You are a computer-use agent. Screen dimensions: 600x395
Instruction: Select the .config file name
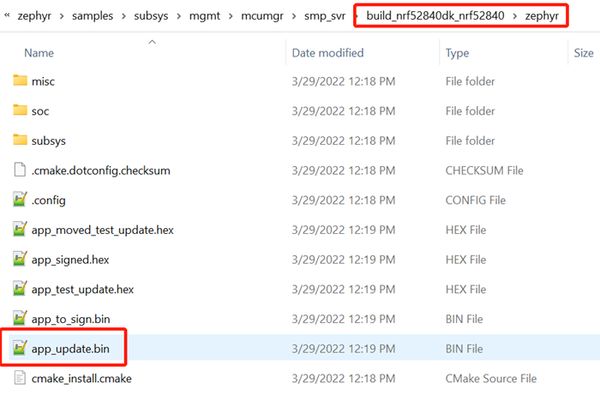49,200
